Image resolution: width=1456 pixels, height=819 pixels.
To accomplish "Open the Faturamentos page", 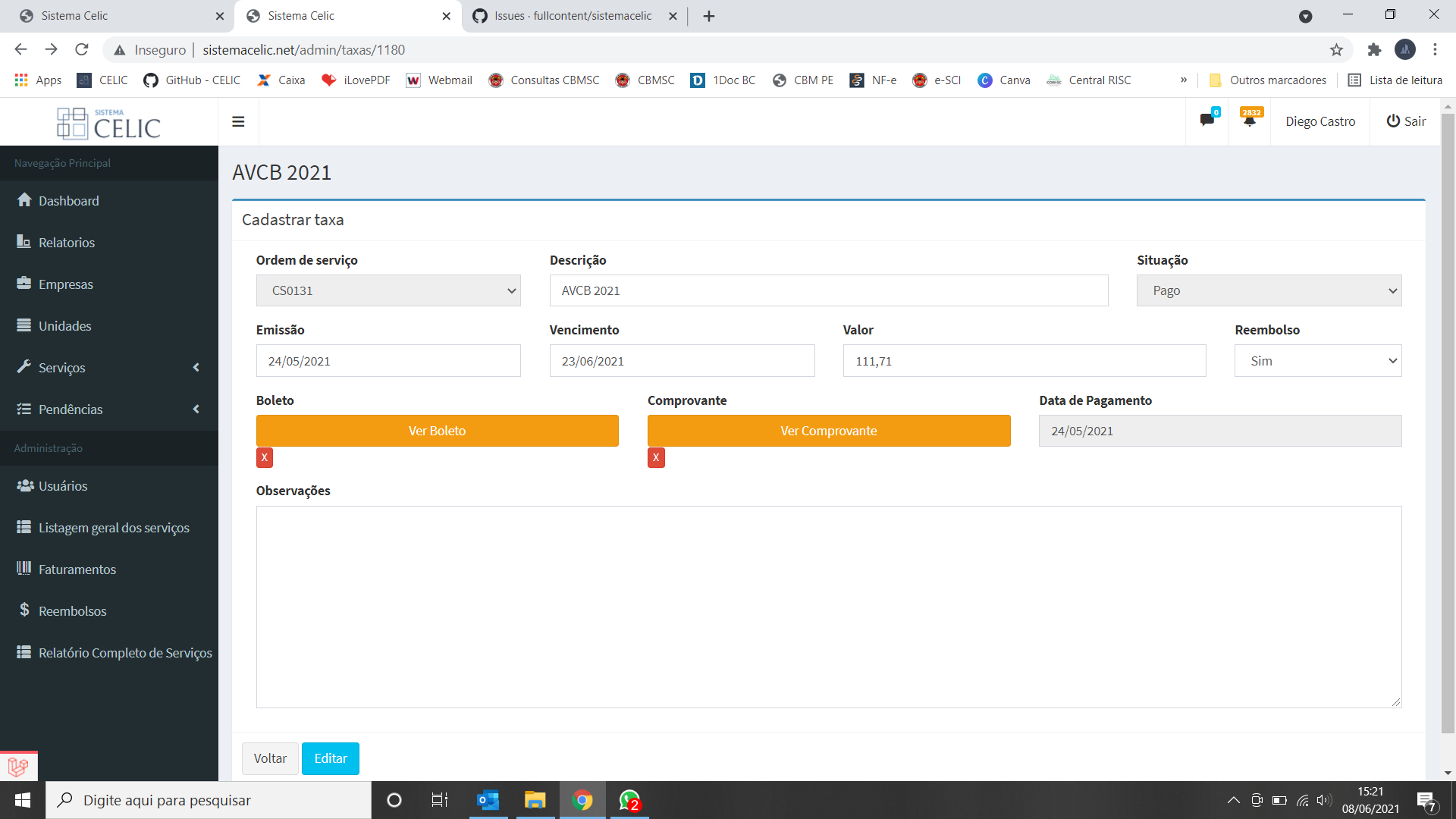I will click(x=77, y=569).
